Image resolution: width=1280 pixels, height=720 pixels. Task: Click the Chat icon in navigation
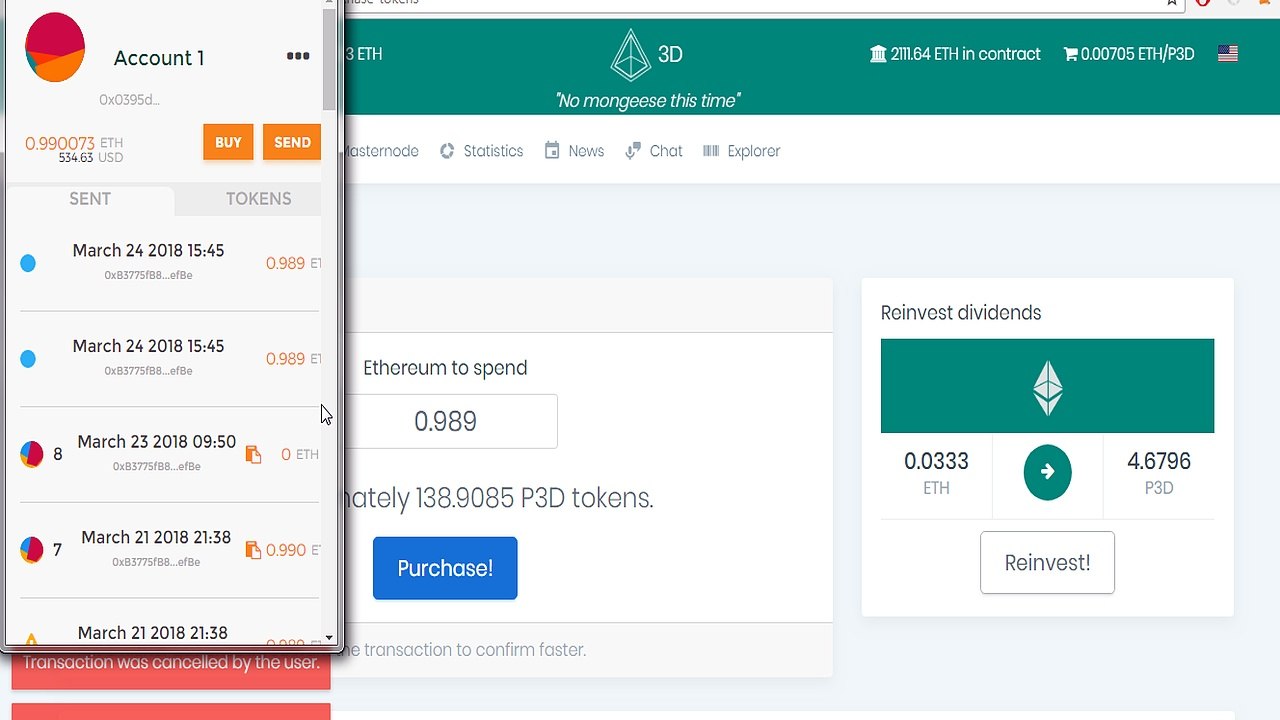click(x=633, y=151)
